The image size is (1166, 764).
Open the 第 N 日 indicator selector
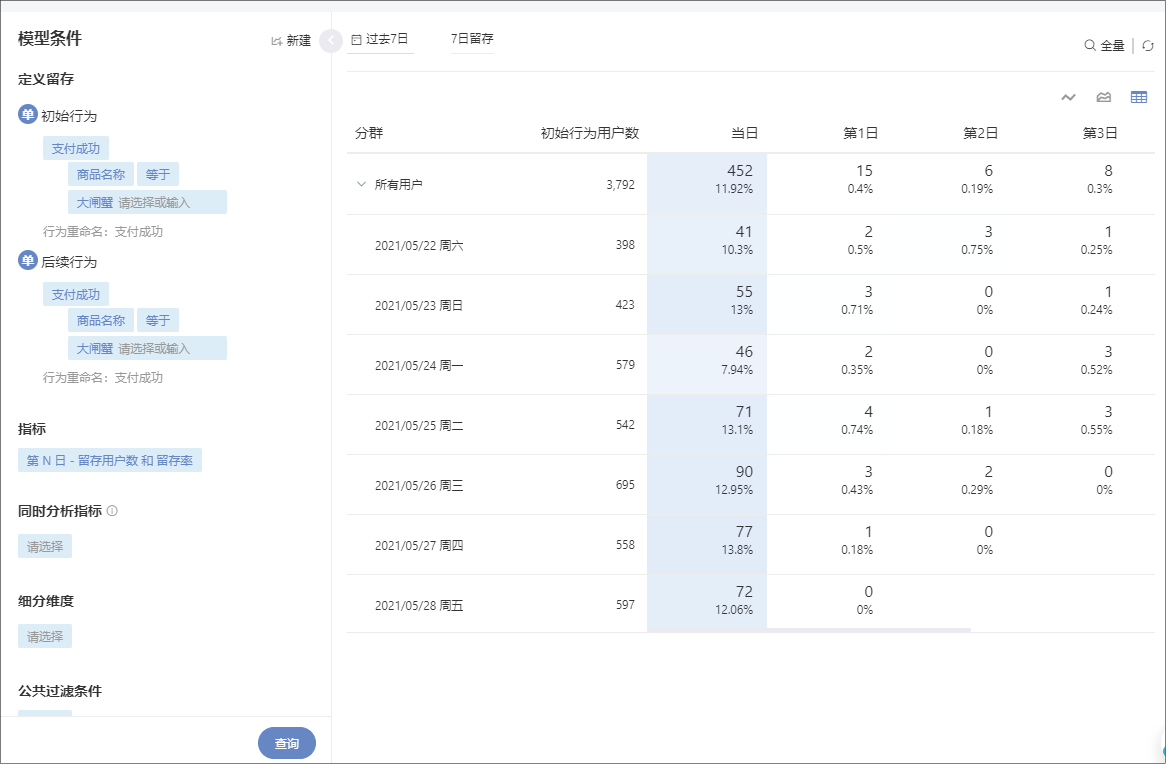tap(110, 460)
